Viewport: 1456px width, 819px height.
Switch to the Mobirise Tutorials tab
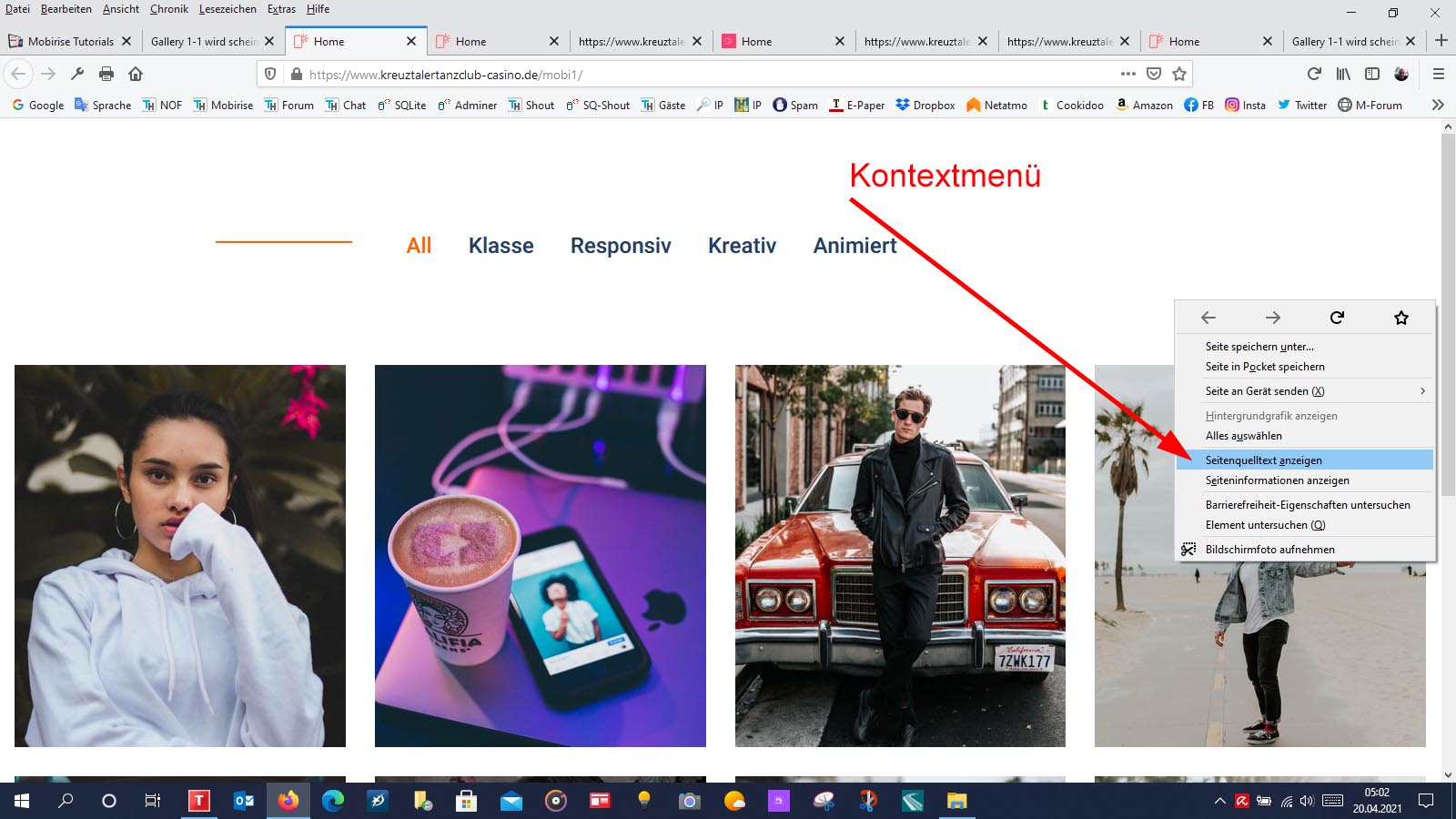(70, 41)
